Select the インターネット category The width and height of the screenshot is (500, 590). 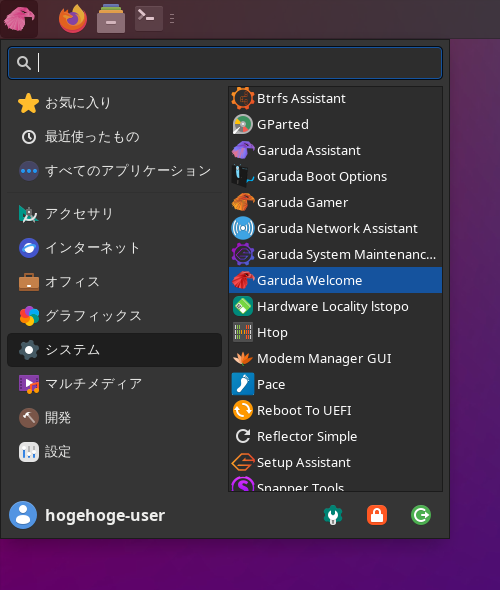[x=114, y=248]
